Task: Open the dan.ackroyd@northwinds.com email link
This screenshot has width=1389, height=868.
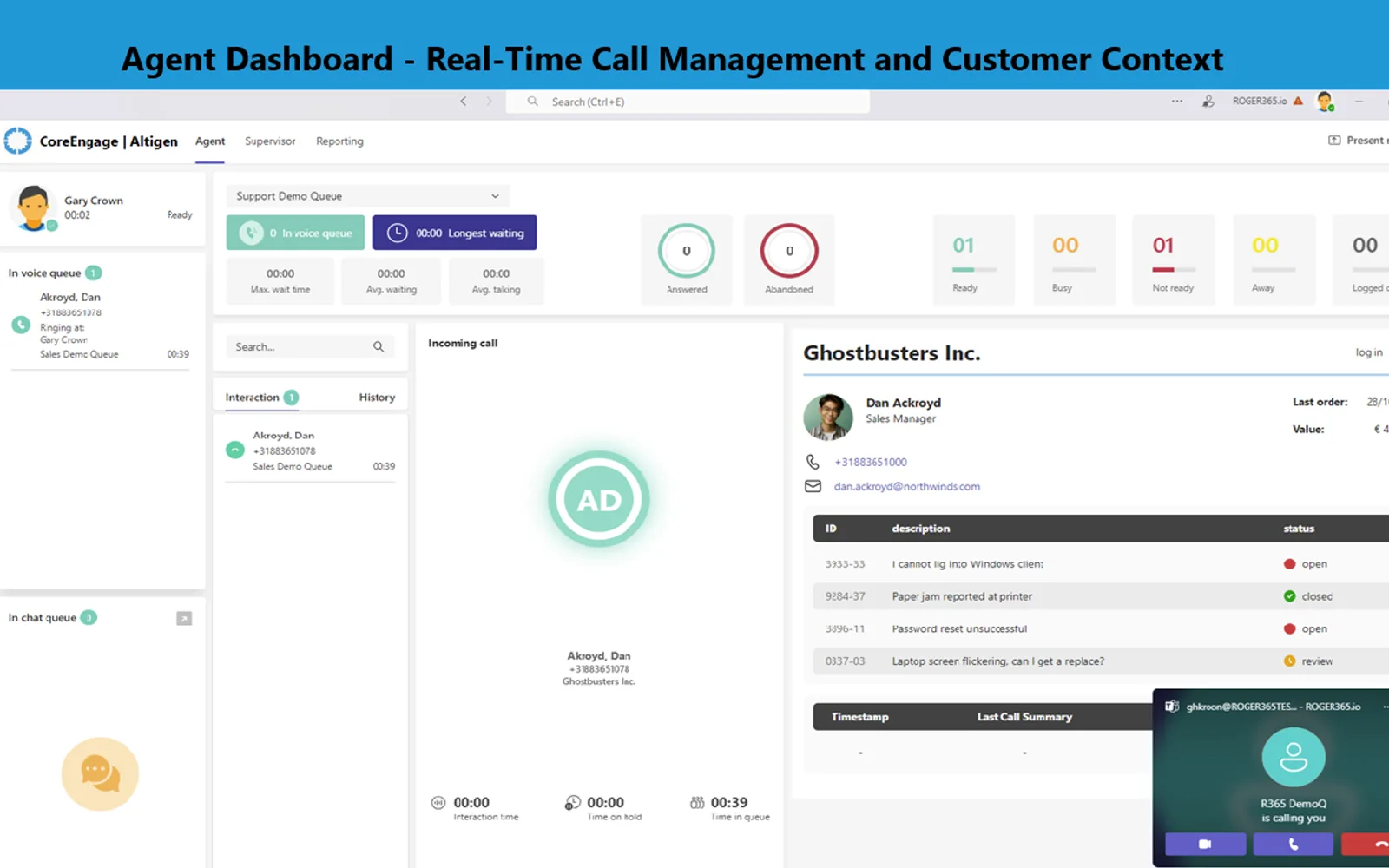Action: (907, 486)
